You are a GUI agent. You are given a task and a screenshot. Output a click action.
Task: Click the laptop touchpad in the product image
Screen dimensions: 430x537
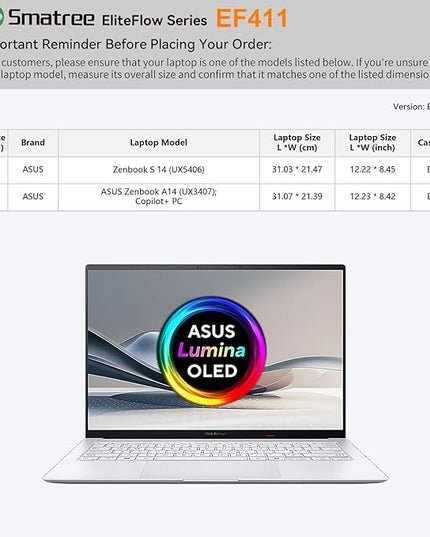coord(211,471)
